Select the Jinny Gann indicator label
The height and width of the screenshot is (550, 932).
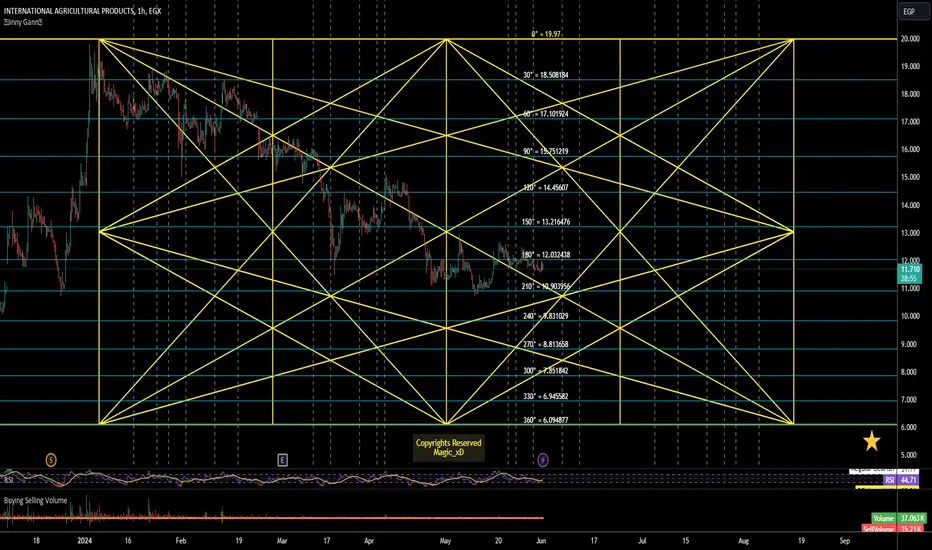point(23,22)
